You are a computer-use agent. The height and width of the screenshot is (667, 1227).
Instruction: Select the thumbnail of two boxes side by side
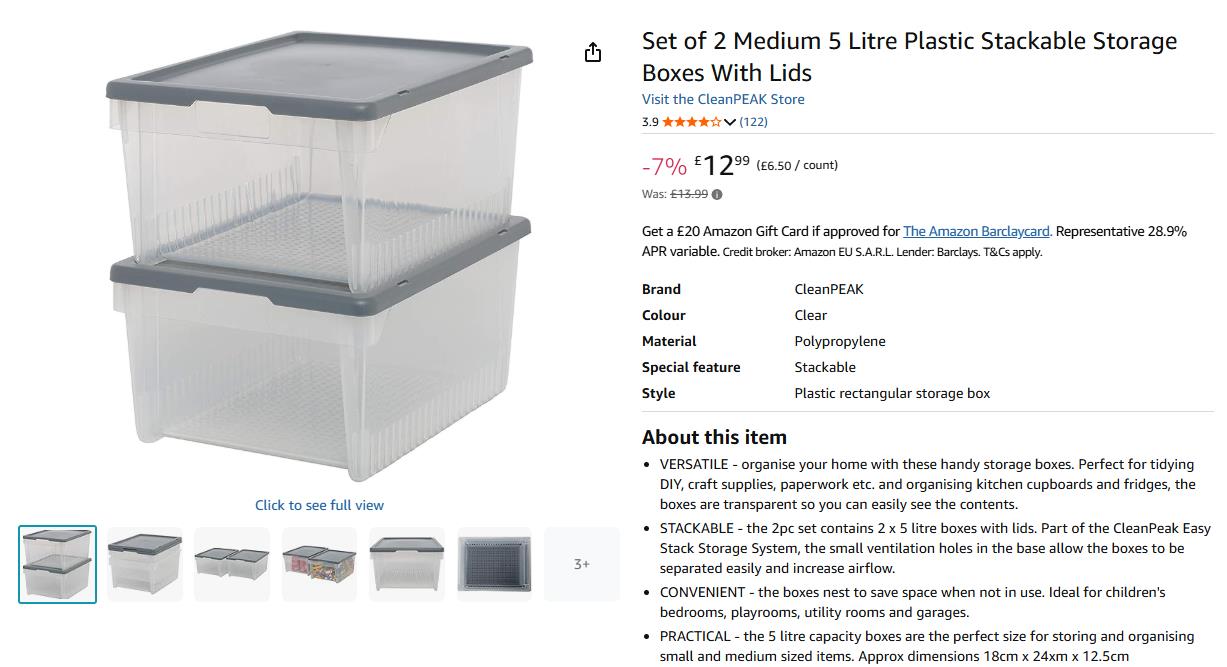point(232,564)
